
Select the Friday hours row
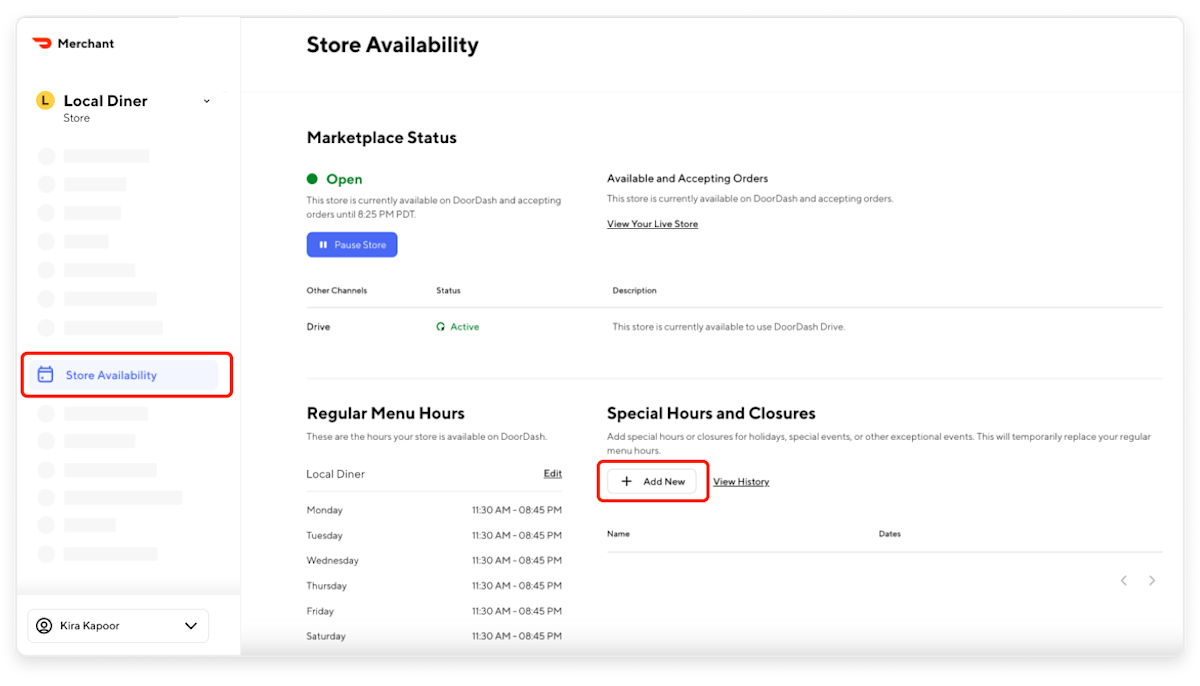(434, 611)
